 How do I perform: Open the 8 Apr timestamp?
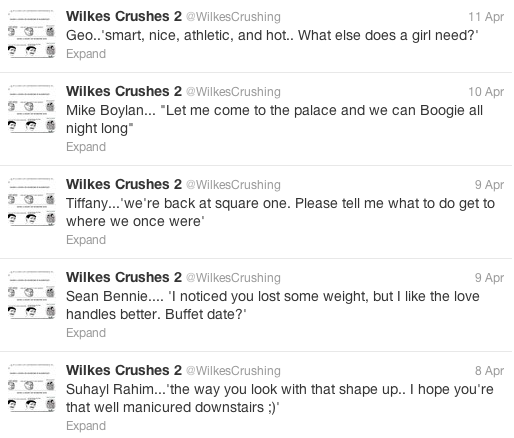[489, 371]
